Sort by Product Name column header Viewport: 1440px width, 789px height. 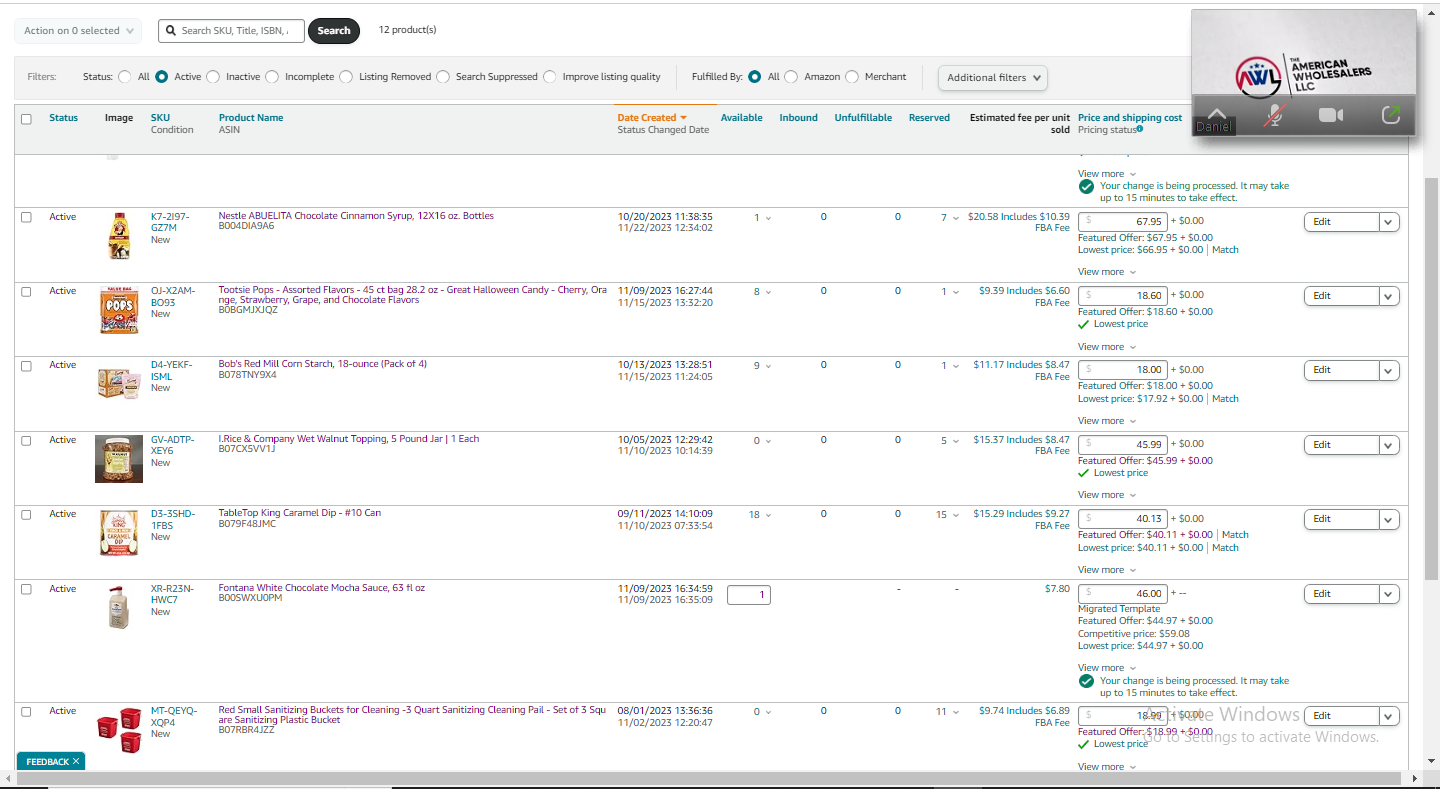(x=251, y=118)
